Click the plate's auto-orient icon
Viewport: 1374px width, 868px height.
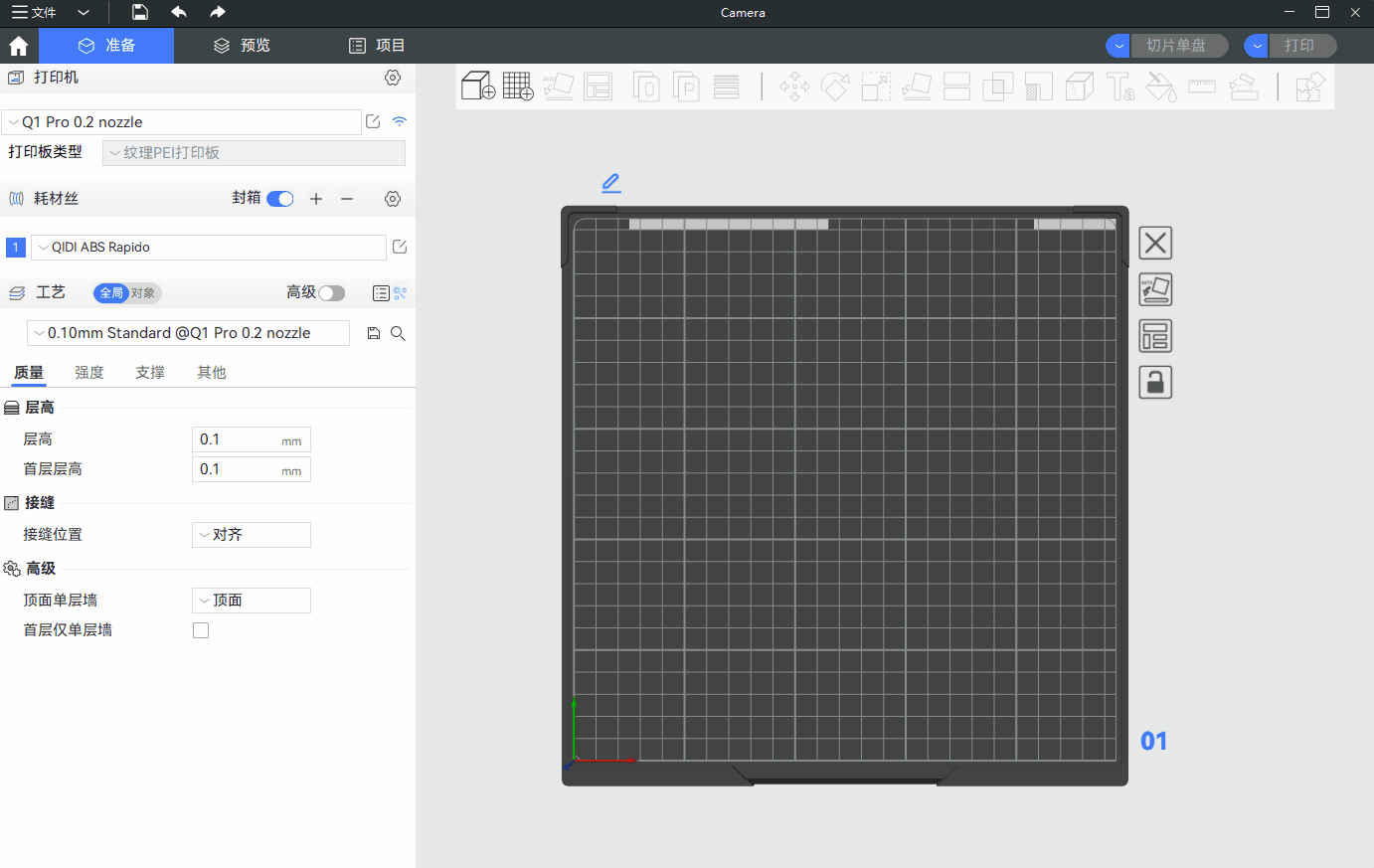coord(1155,289)
